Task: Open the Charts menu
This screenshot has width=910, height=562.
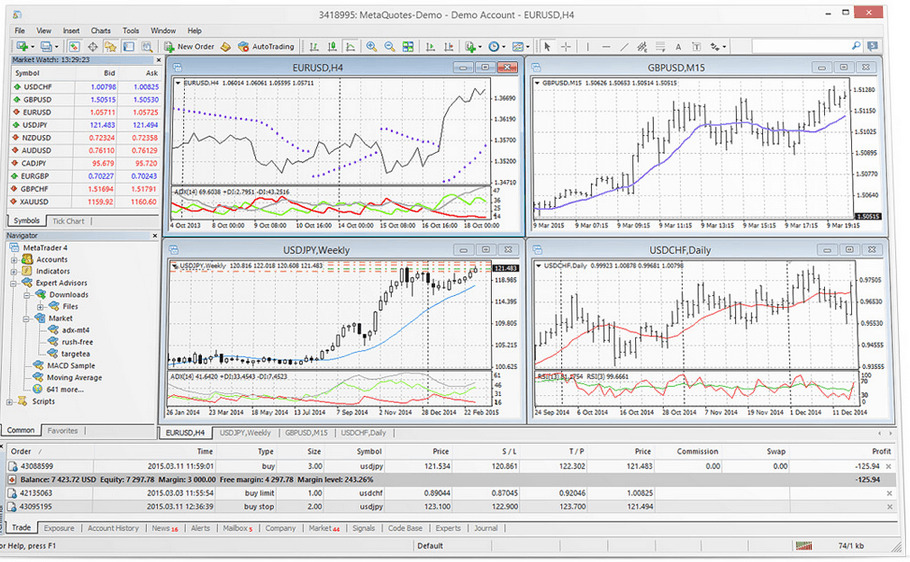Action: tap(100, 31)
